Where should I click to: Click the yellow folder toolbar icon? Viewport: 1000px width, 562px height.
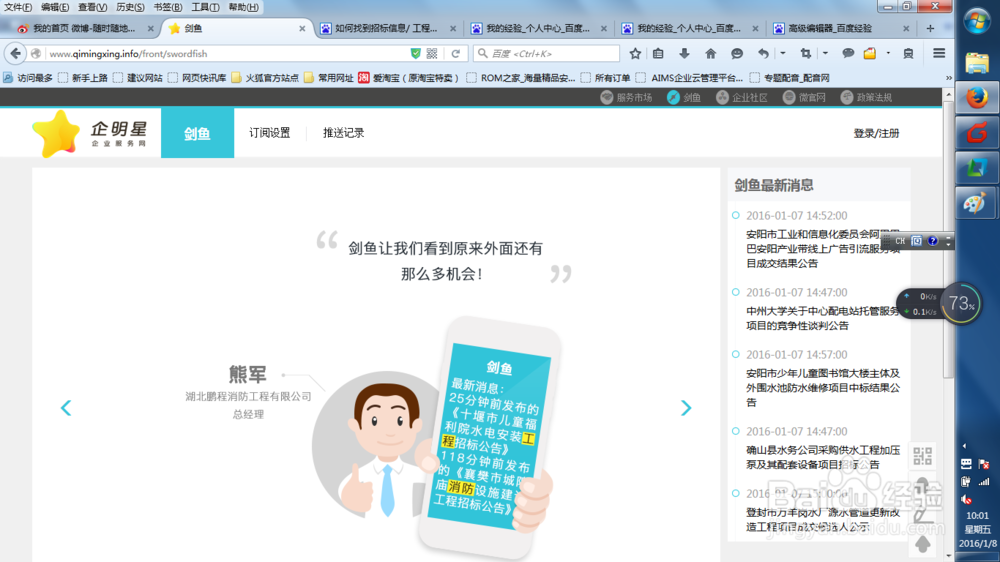pyautogui.click(x=870, y=54)
